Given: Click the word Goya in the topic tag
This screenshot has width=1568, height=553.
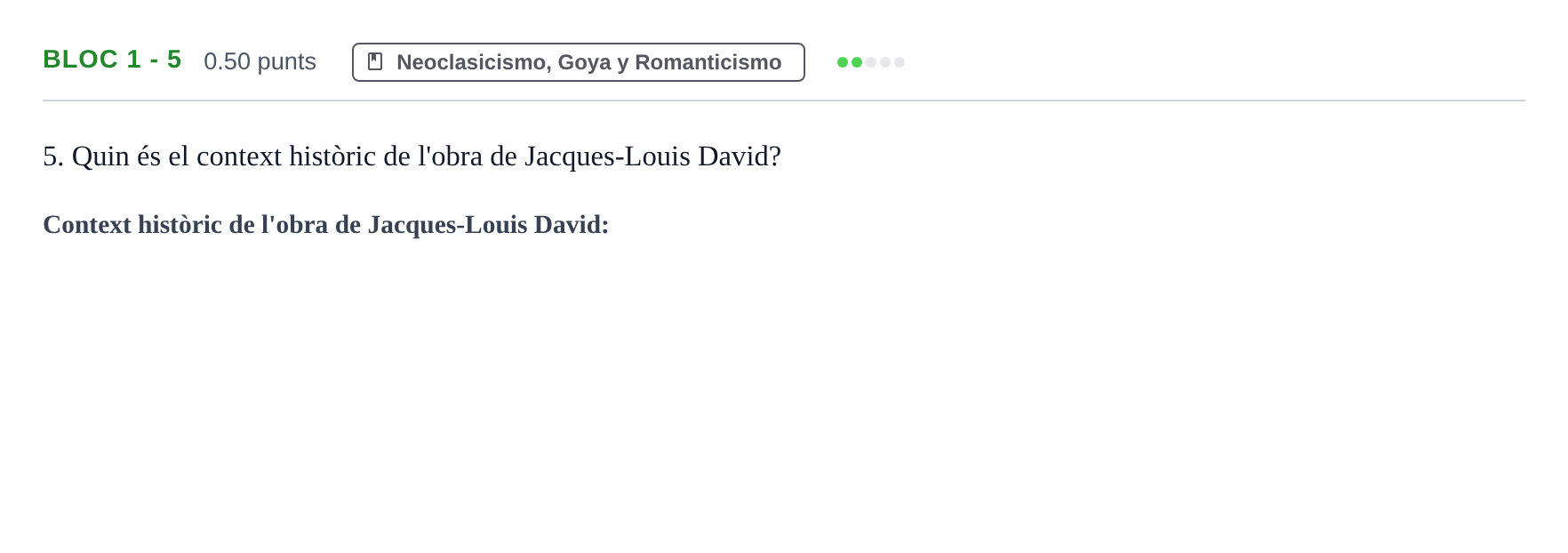Looking at the screenshot, I should coord(584,62).
